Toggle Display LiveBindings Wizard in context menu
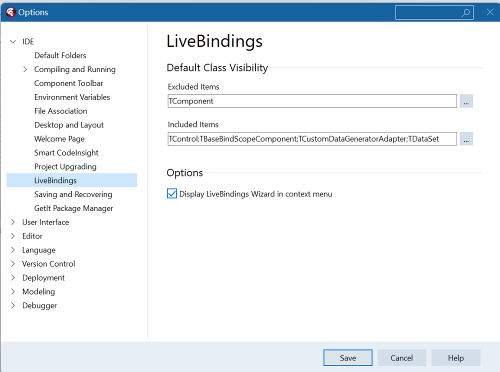The image size is (500, 372). click(172, 194)
